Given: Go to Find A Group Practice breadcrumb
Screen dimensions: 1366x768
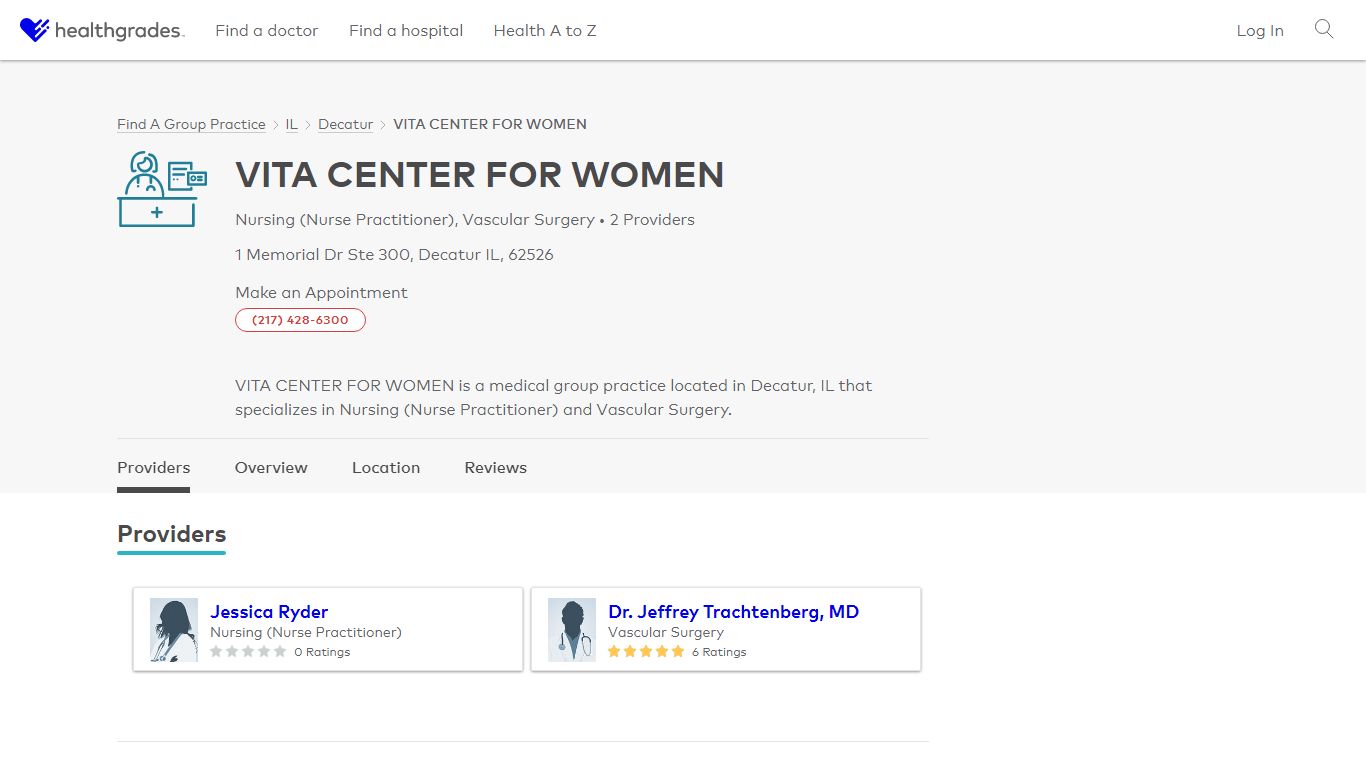Looking at the screenshot, I should pos(191,124).
